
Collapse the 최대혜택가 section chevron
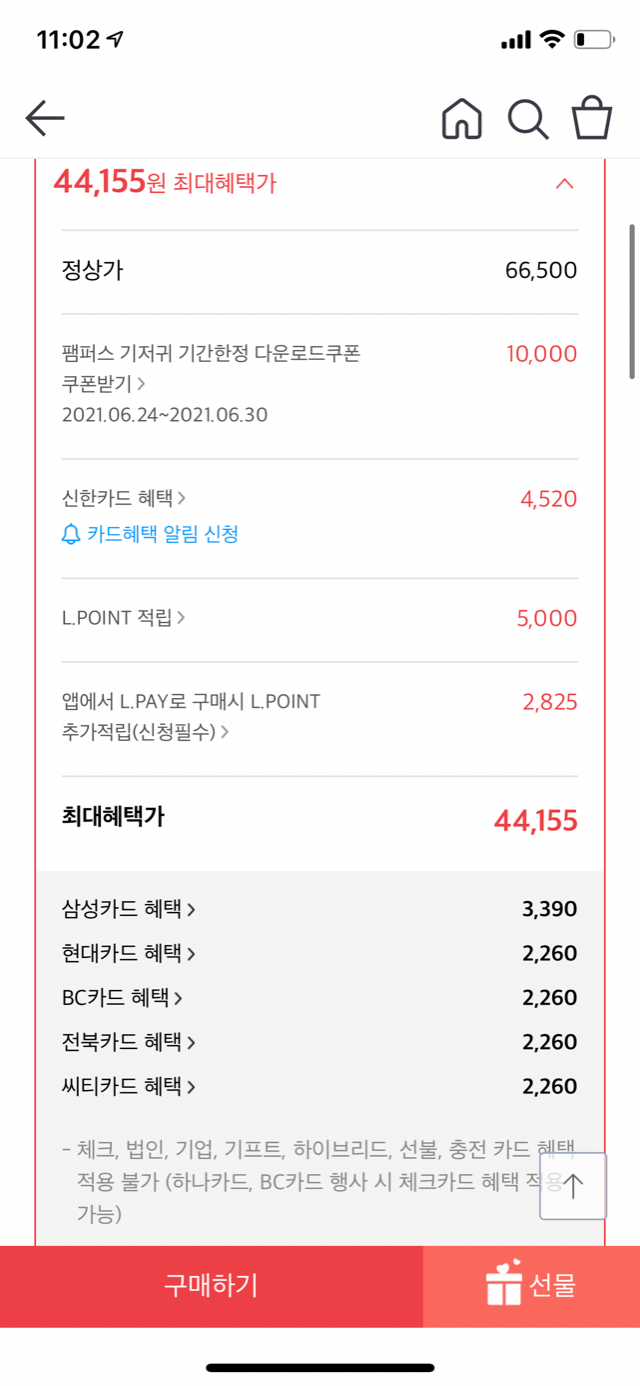point(564,184)
